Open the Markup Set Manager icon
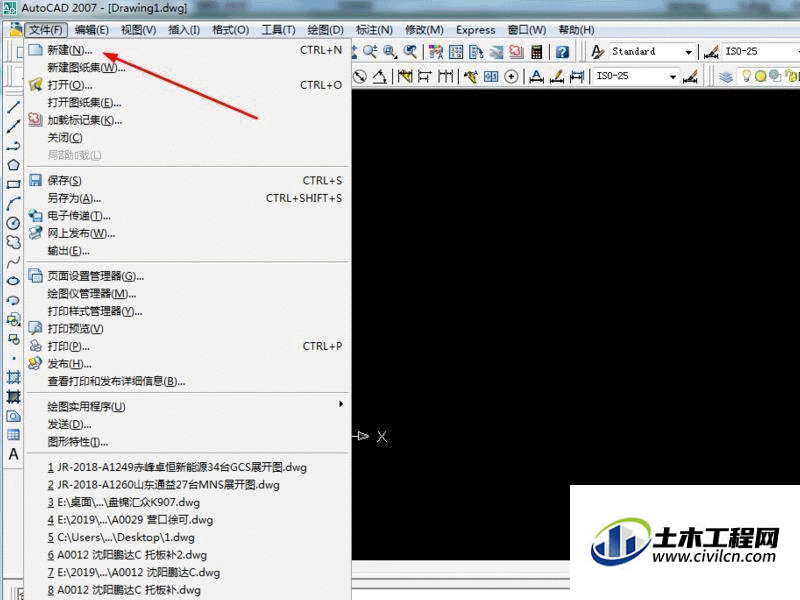This screenshot has height=600, width=800. coord(516,52)
